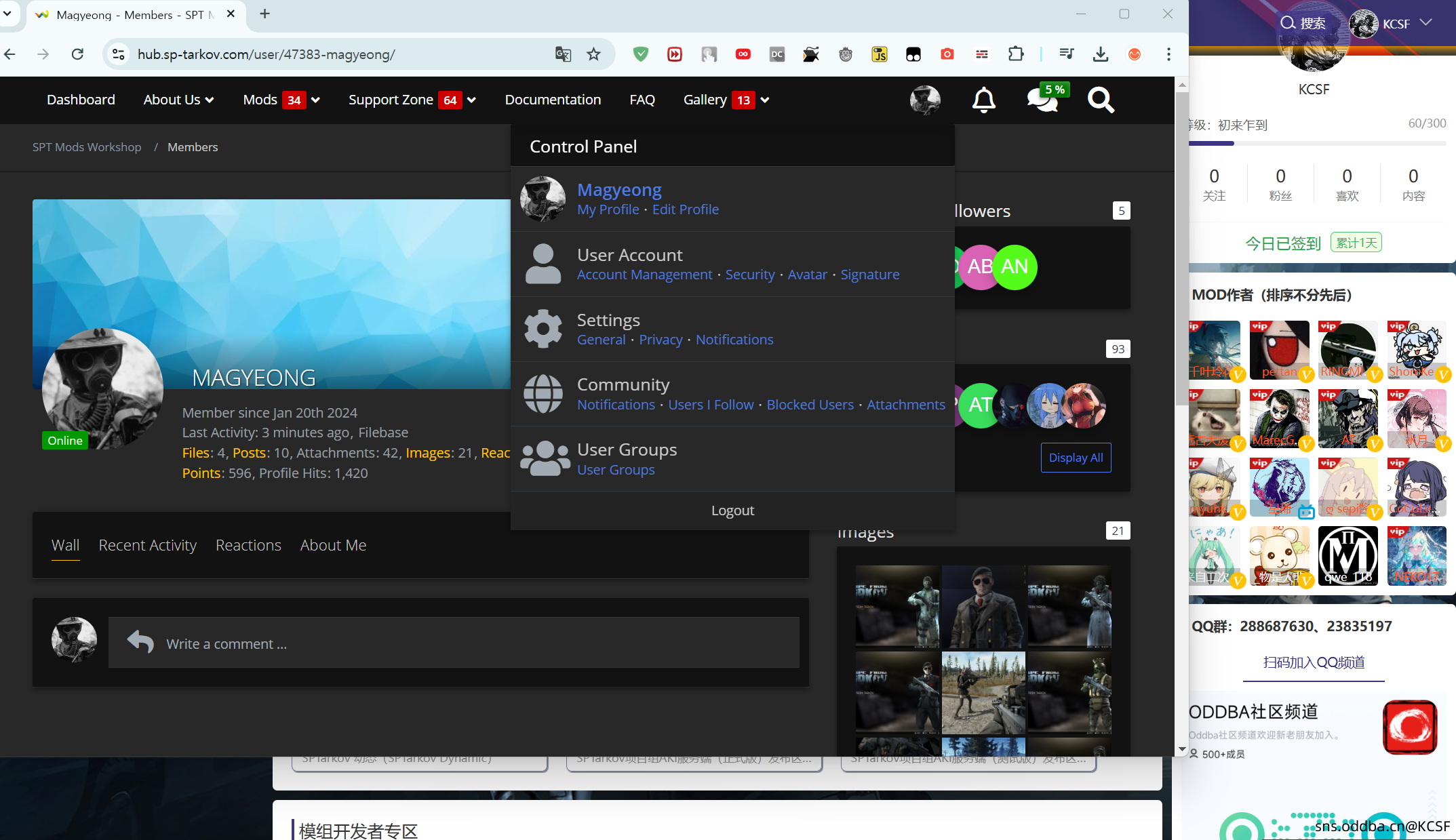The width and height of the screenshot is (1456, 840).
Task: Expand the Mods dropdown chevron
Action: click(x=316, y=100)
